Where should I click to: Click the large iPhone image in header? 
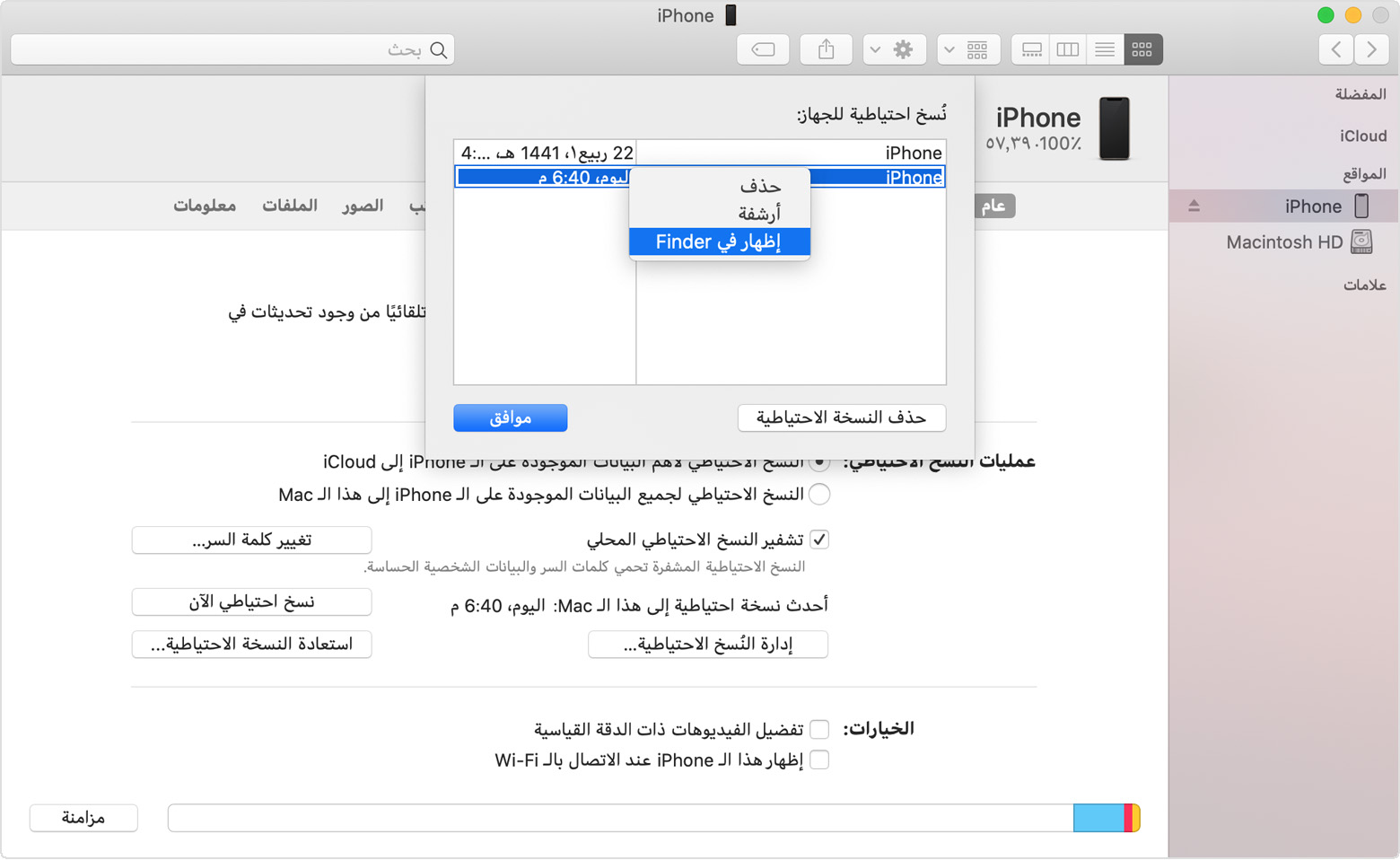coord(1115,128)
